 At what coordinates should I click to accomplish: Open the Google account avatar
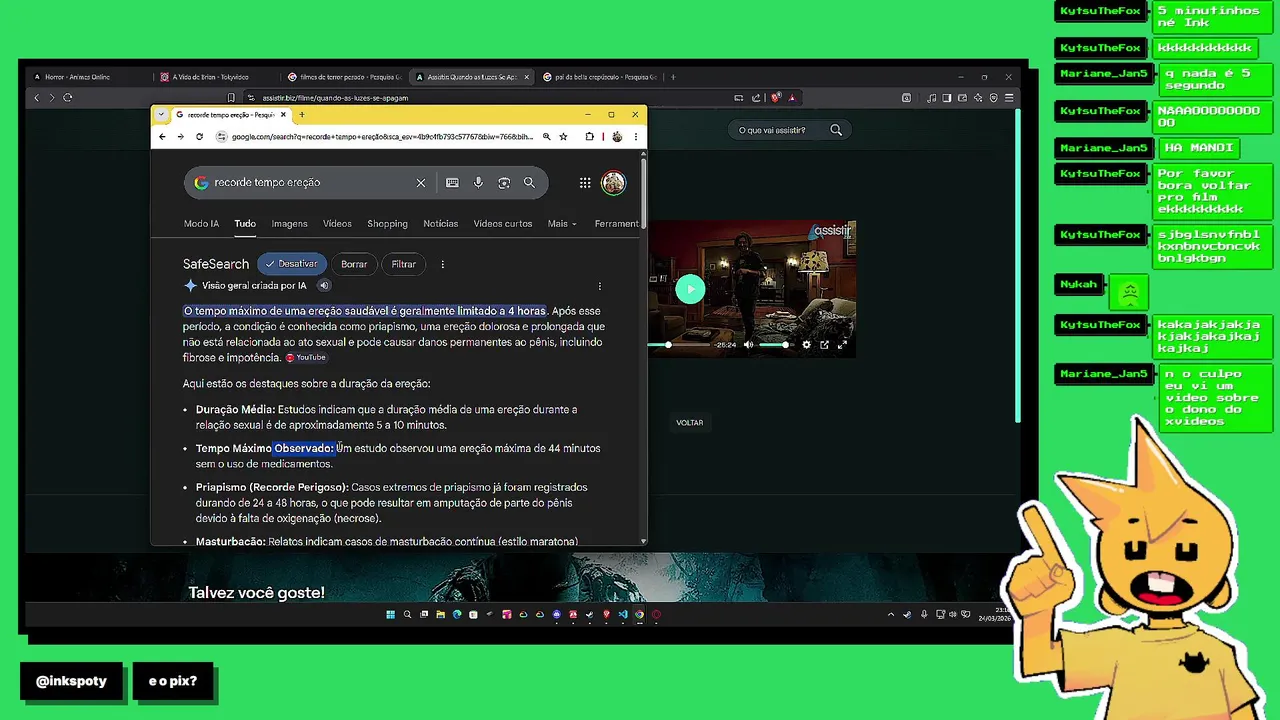pos(613,183)
